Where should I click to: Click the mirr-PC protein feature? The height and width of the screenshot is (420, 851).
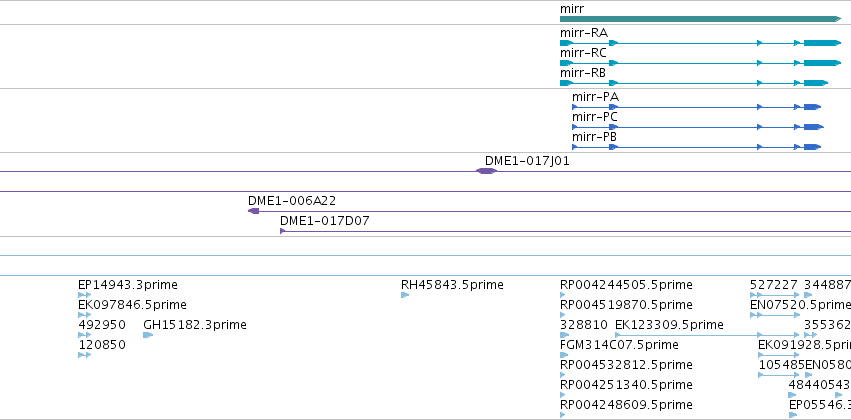click(x=698, y=127)
